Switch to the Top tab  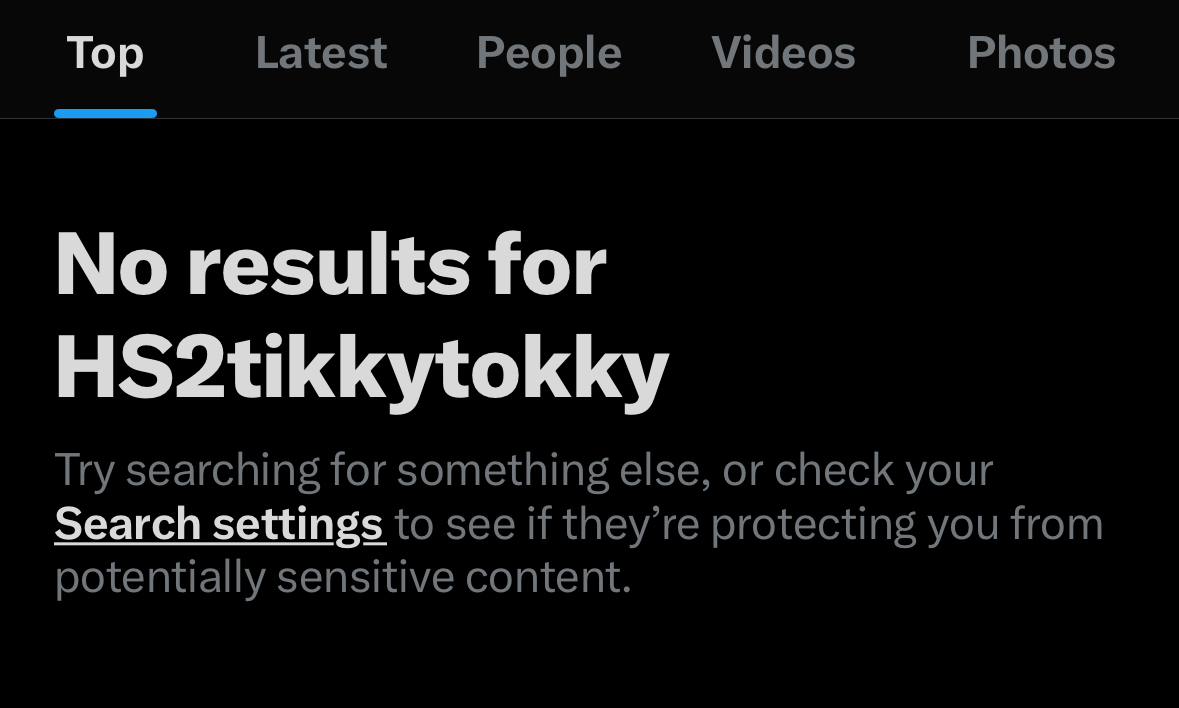point(105,53)
